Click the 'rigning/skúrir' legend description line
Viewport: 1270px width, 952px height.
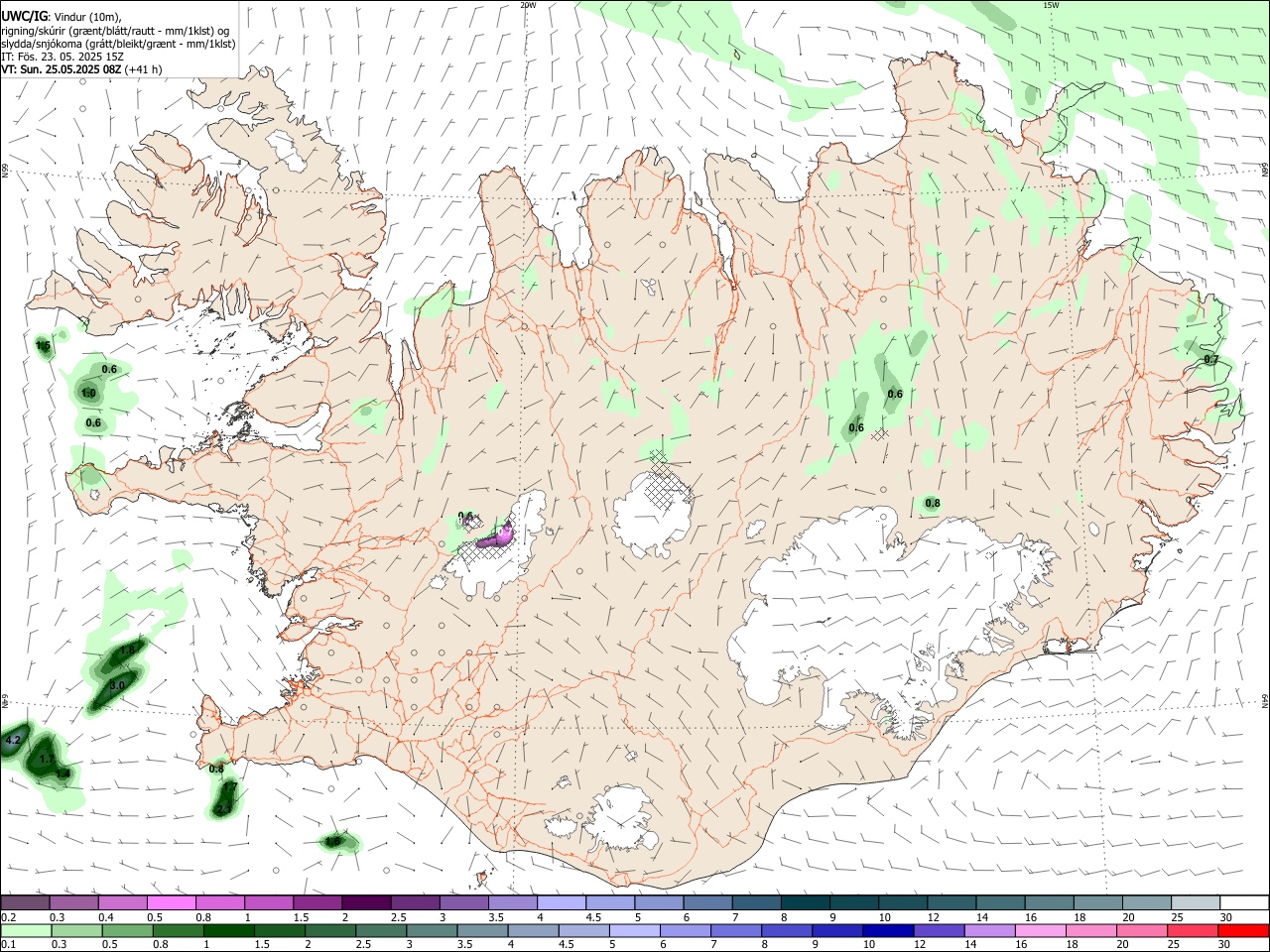(x=116, y=31)
